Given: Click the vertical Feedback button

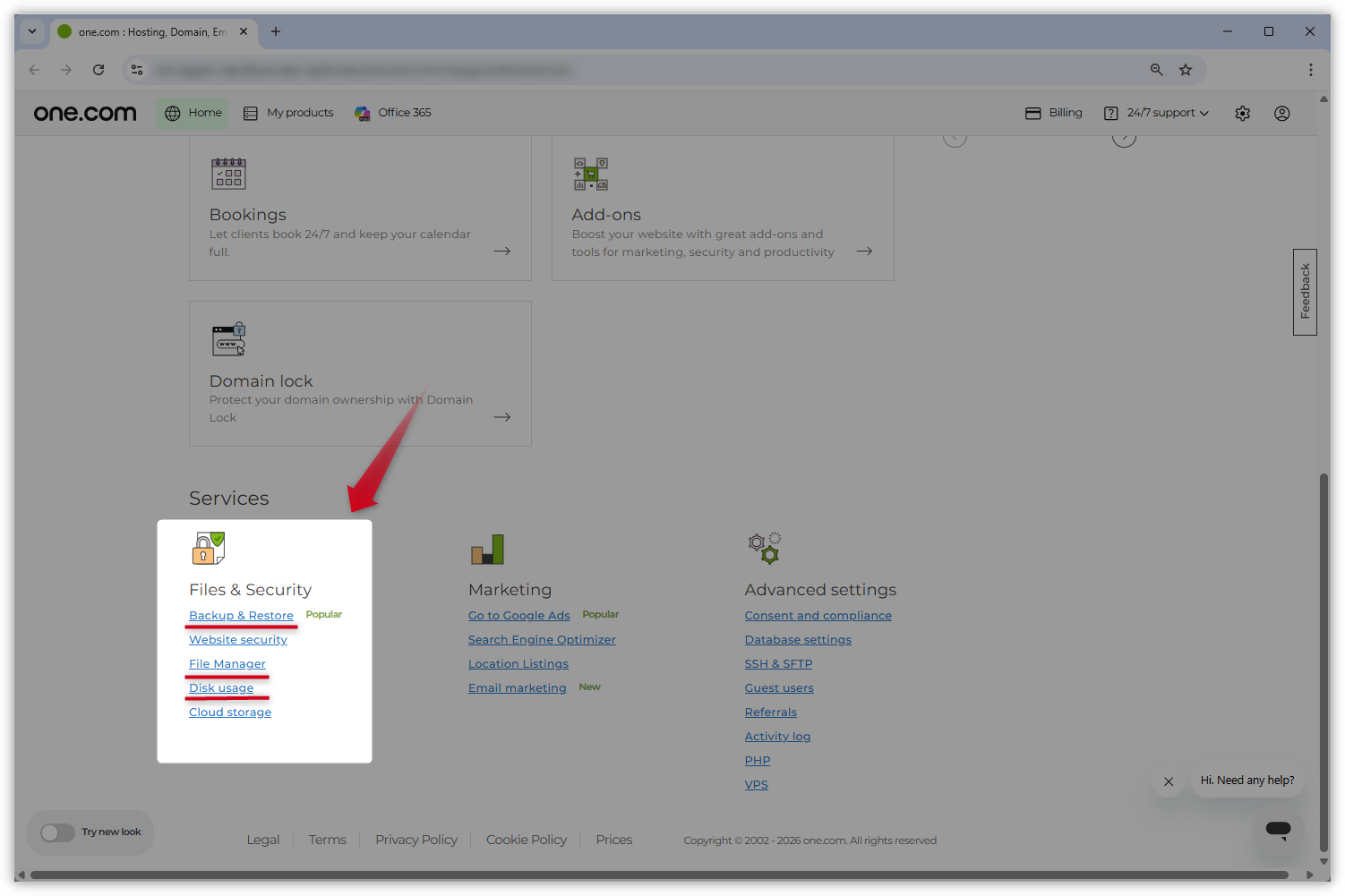Looking at the screenshot, I should pyautogui.click(x=1305, y=292).
